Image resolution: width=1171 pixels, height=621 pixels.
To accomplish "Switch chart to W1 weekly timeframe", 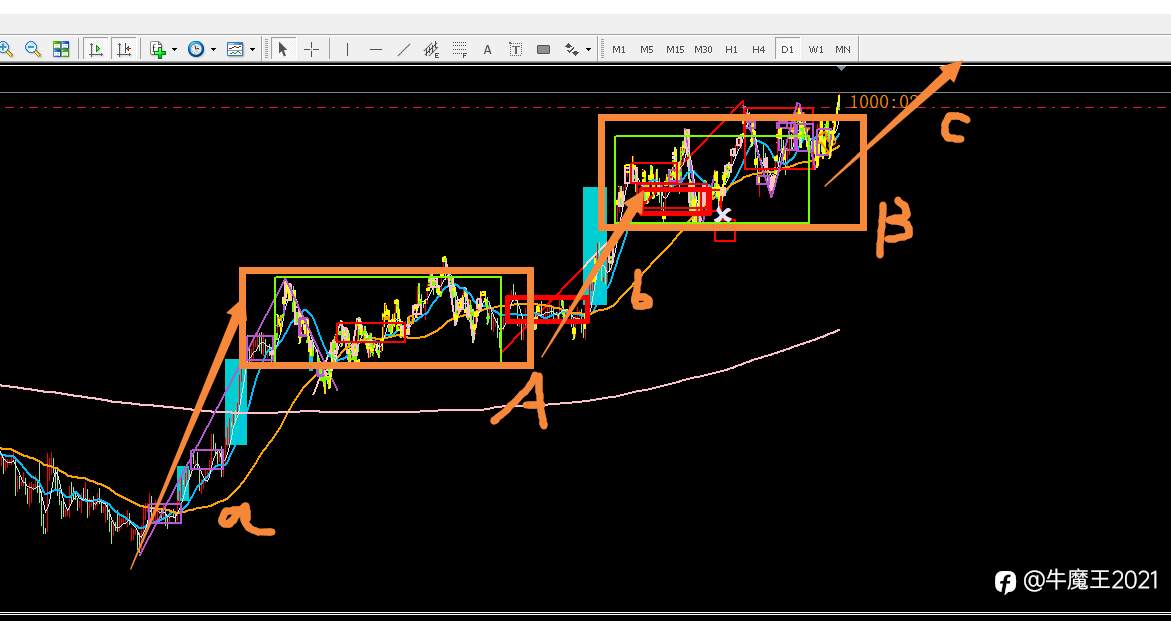I will tap(816, 49).
